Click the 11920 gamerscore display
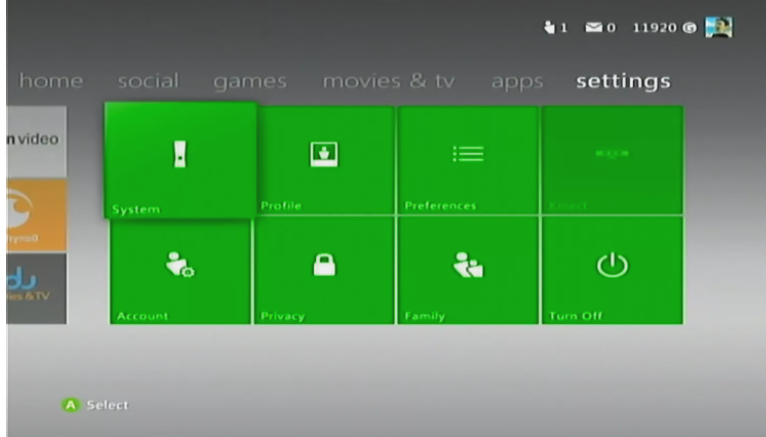Screen dimensions: 766x437 tap(664, 27)
